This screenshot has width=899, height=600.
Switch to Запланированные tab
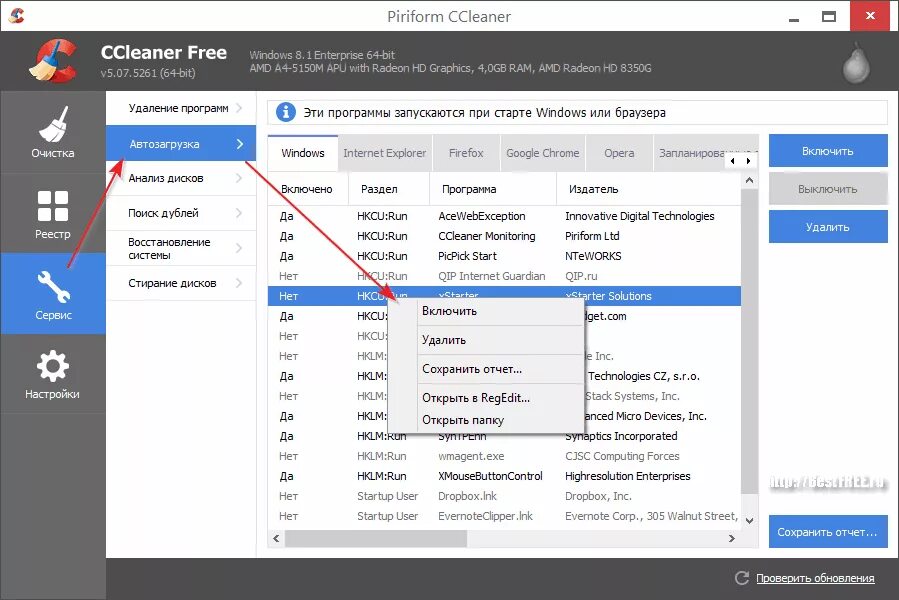(x=691, y=153)
